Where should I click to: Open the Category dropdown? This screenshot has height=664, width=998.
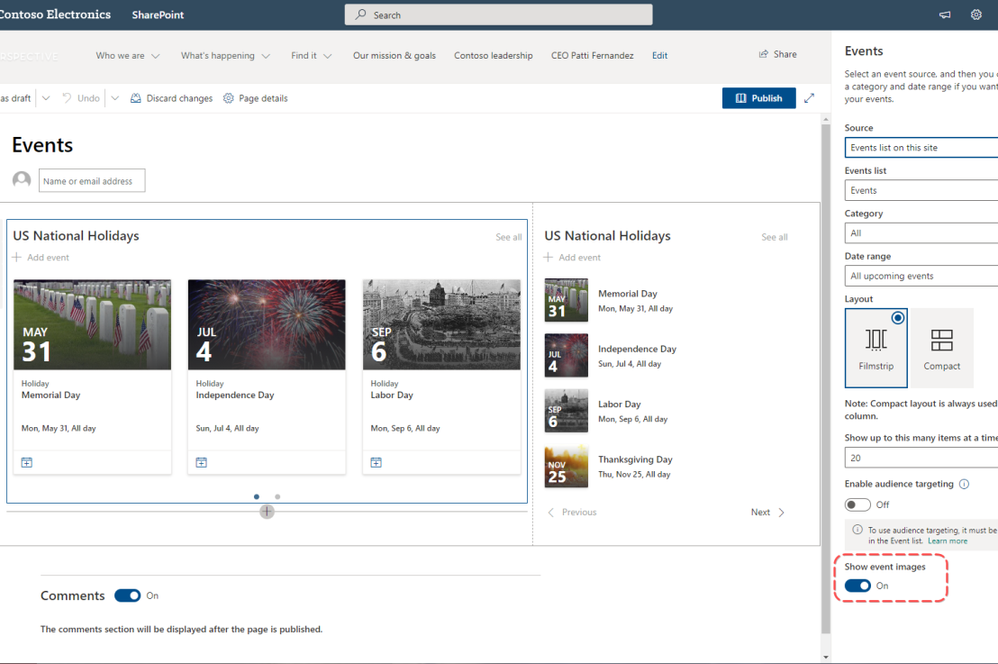[920, 233]
